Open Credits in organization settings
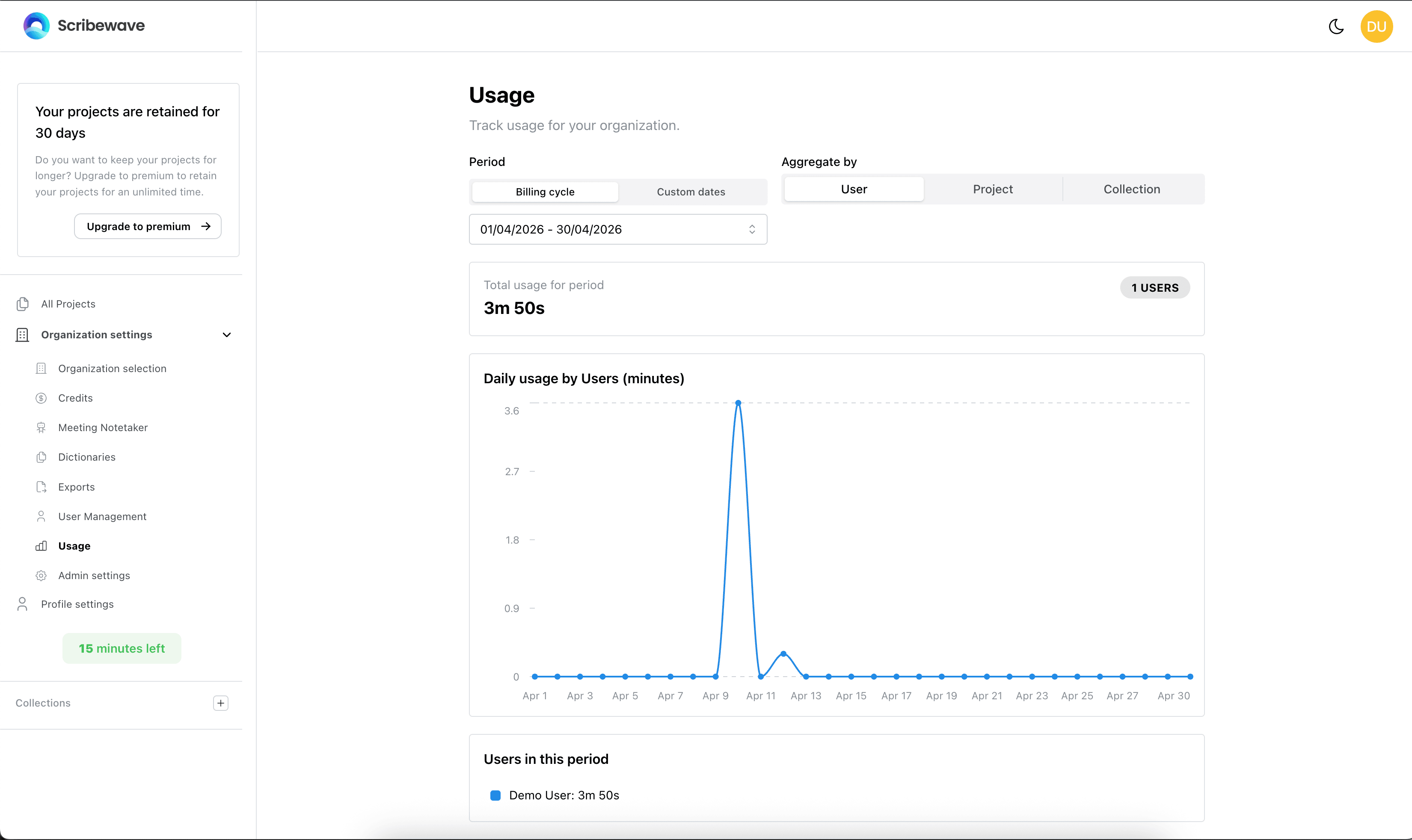Viewport: 1412px width, 840px height. (x=75, y=398)
